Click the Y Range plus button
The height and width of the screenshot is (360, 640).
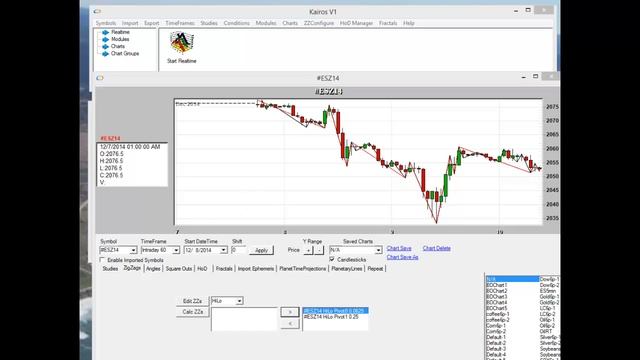[x=309, y=250]
